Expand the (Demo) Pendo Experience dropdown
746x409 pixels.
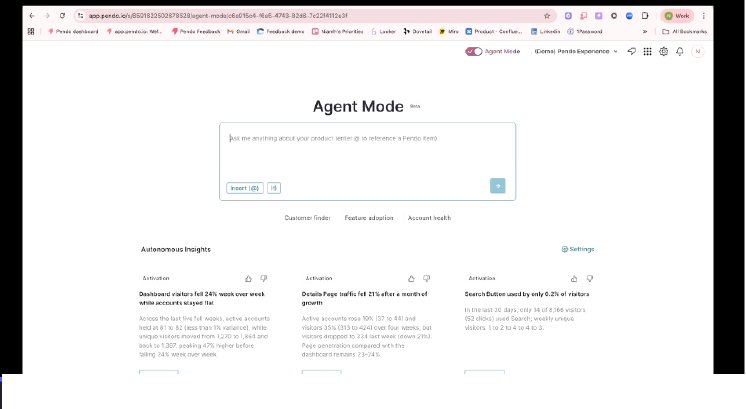coord(576,51)
